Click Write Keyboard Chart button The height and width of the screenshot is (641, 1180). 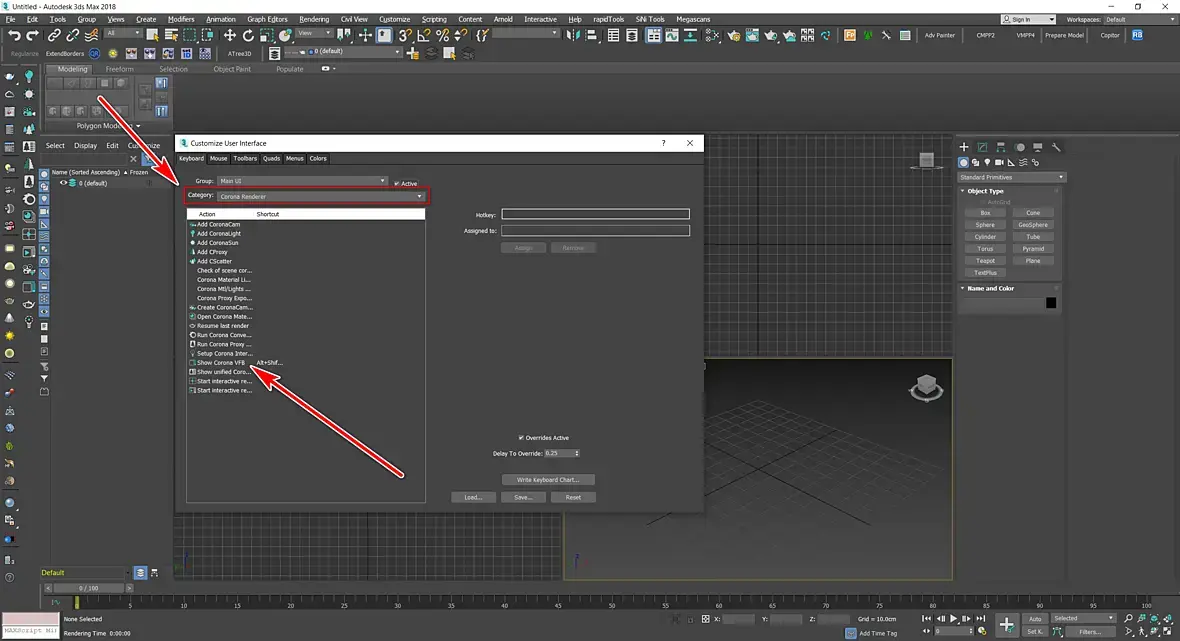pyautogui.click(x=548, y=480)
